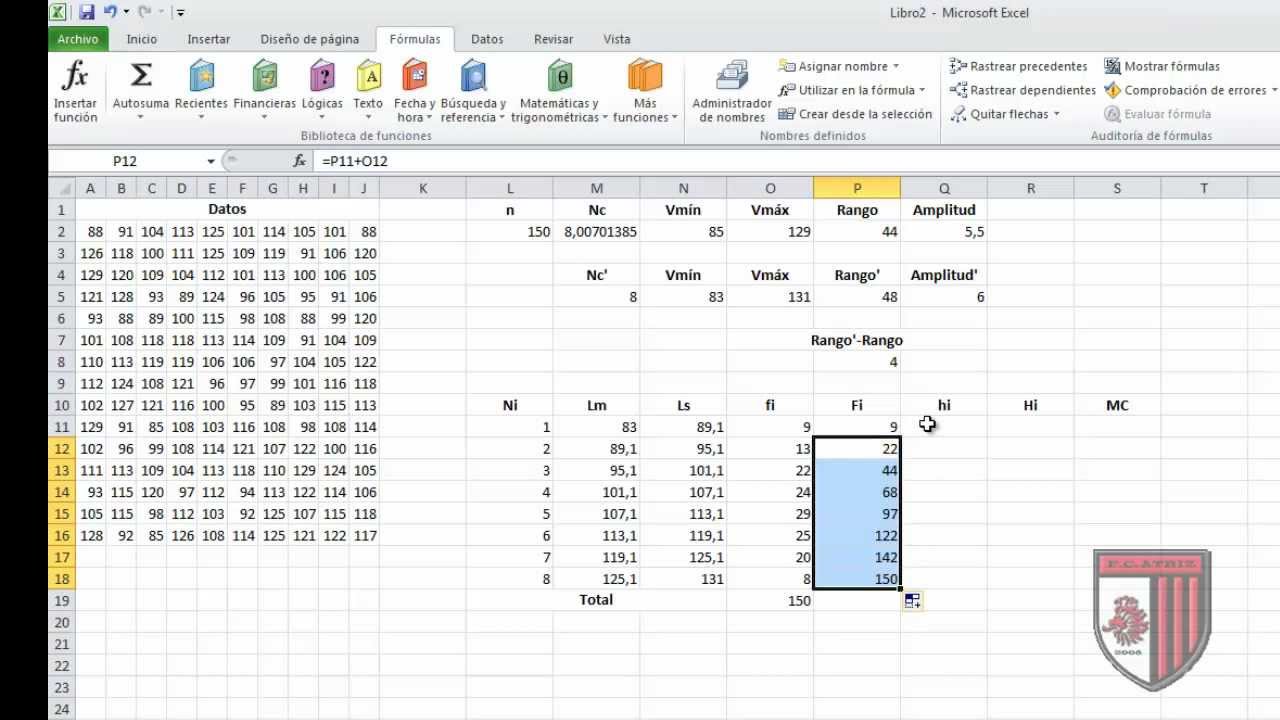Click Rastrear dependientes
Image resolution: width=1280 pixels, height=720 pixels.
pos(1022,90)
